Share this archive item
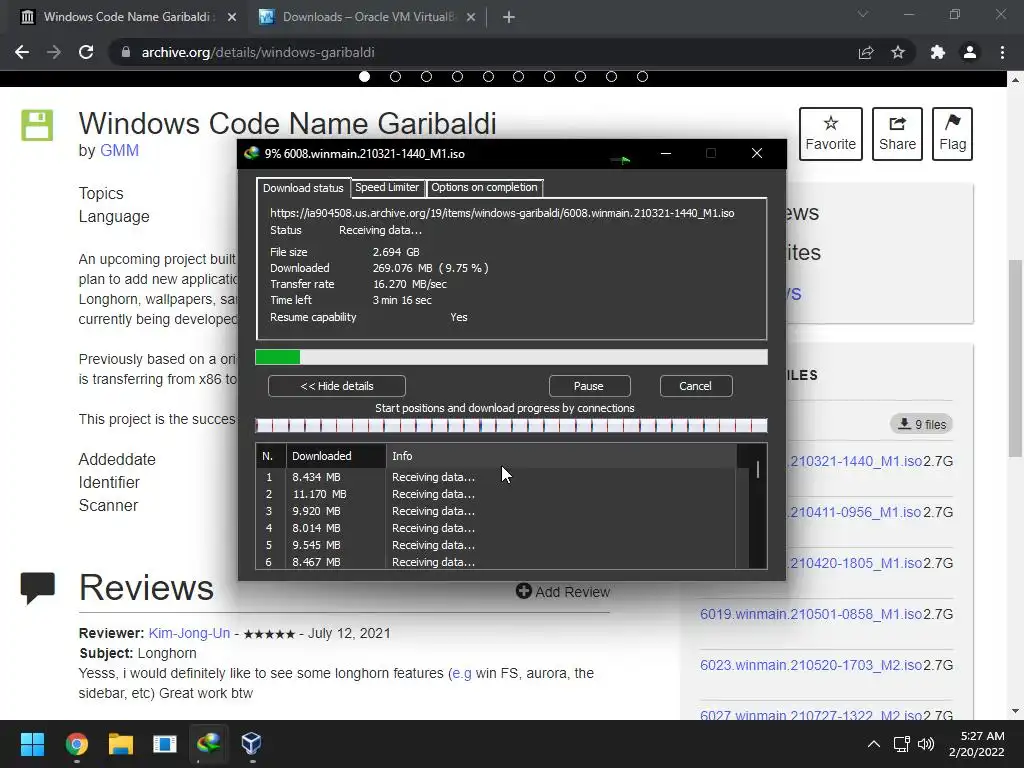Viewport: 1024px width, 768px height. [897, 134]
